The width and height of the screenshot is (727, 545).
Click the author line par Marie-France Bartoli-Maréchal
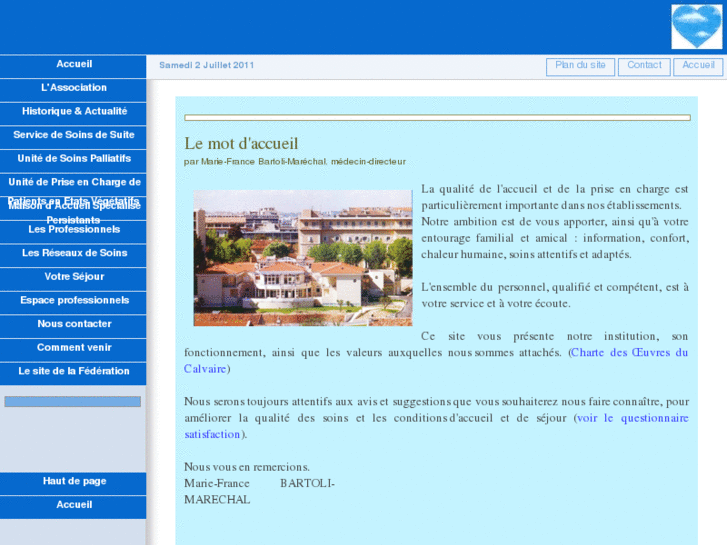[x=295, y=162]
